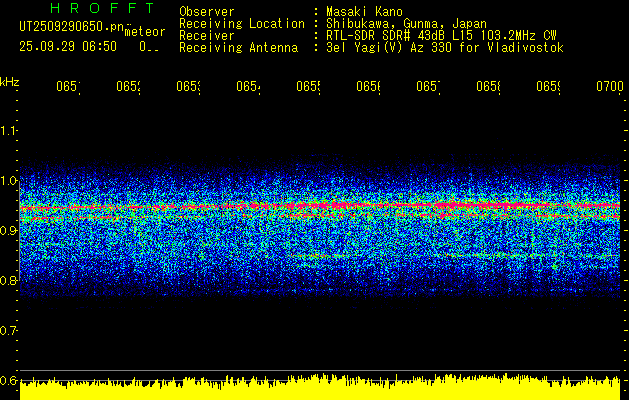Viewport: 629px width, 400px height.
Task: Select the 3el Yagi(V) Az 330 antenna text
Action: tap(445, 48)
